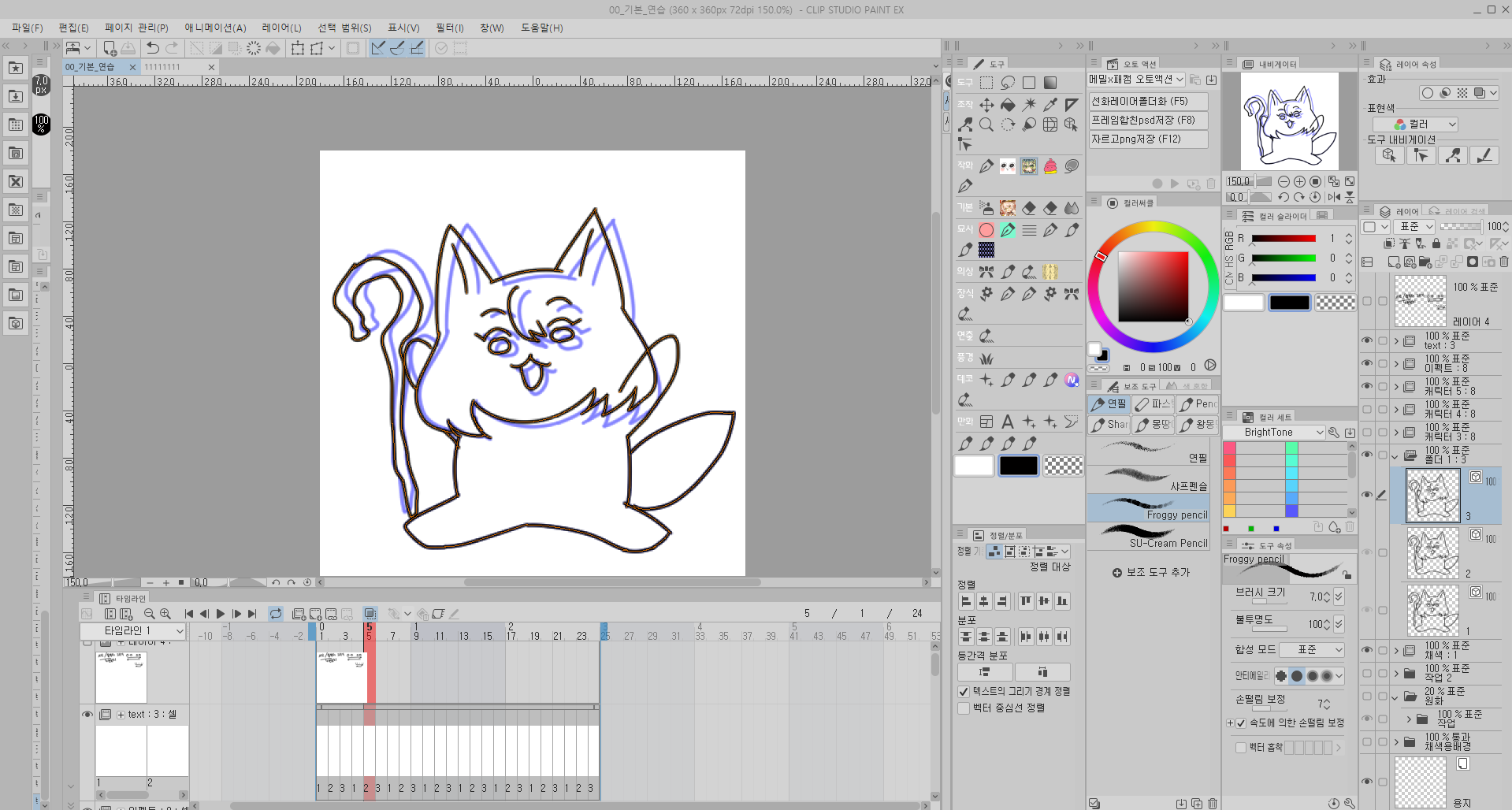Open the 애니메이션(A) menu
This screenshot has width=1512, height=810.
[215, 28]
